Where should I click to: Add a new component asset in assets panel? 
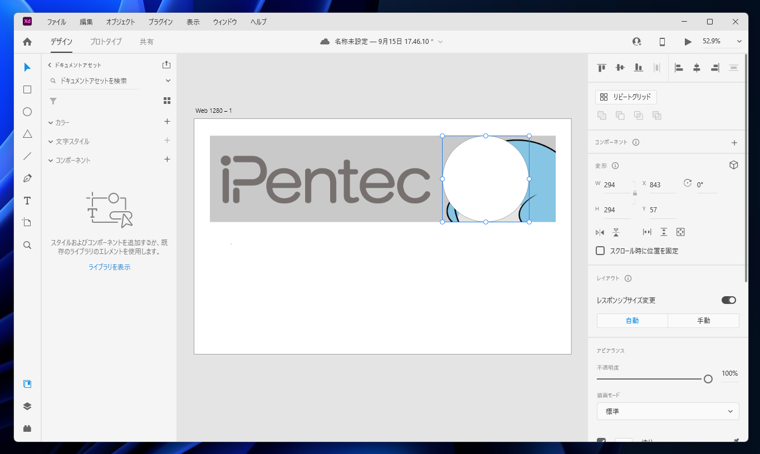pos(167,159)
